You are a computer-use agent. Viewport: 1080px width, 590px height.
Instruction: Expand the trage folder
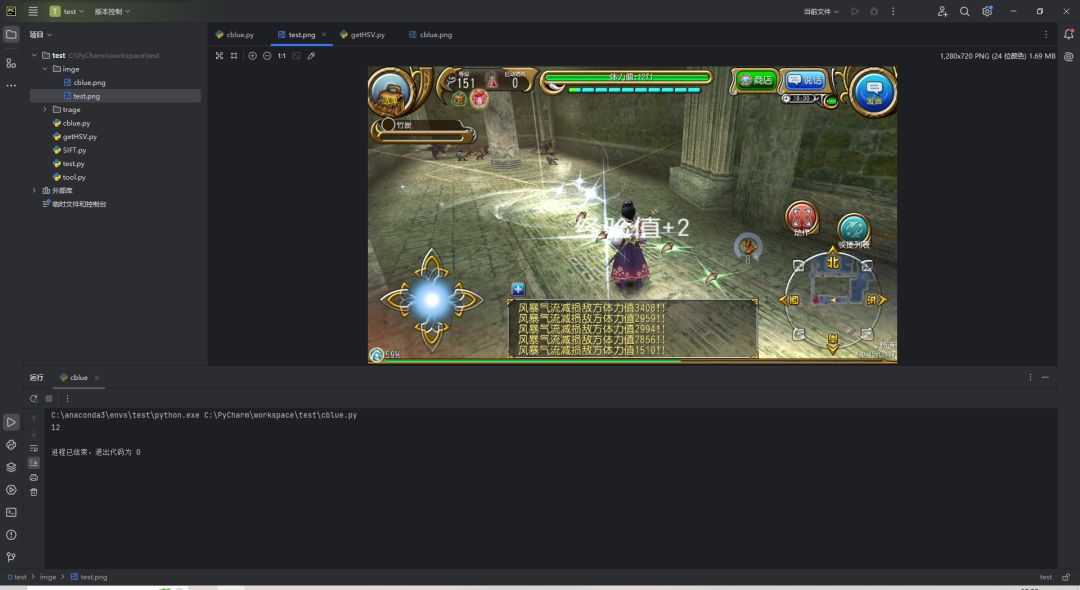click(x=45, y=109)
